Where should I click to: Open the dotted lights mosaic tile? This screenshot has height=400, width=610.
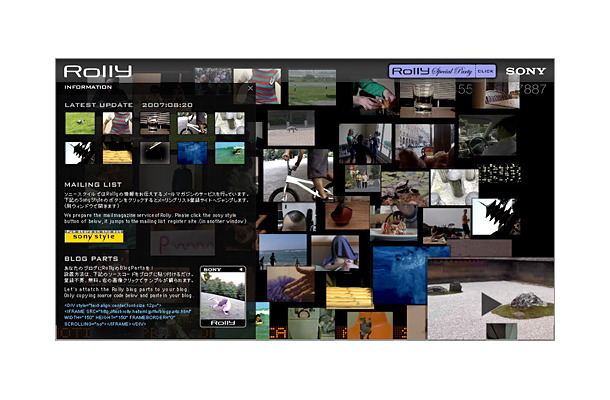(x=500, y=174)
